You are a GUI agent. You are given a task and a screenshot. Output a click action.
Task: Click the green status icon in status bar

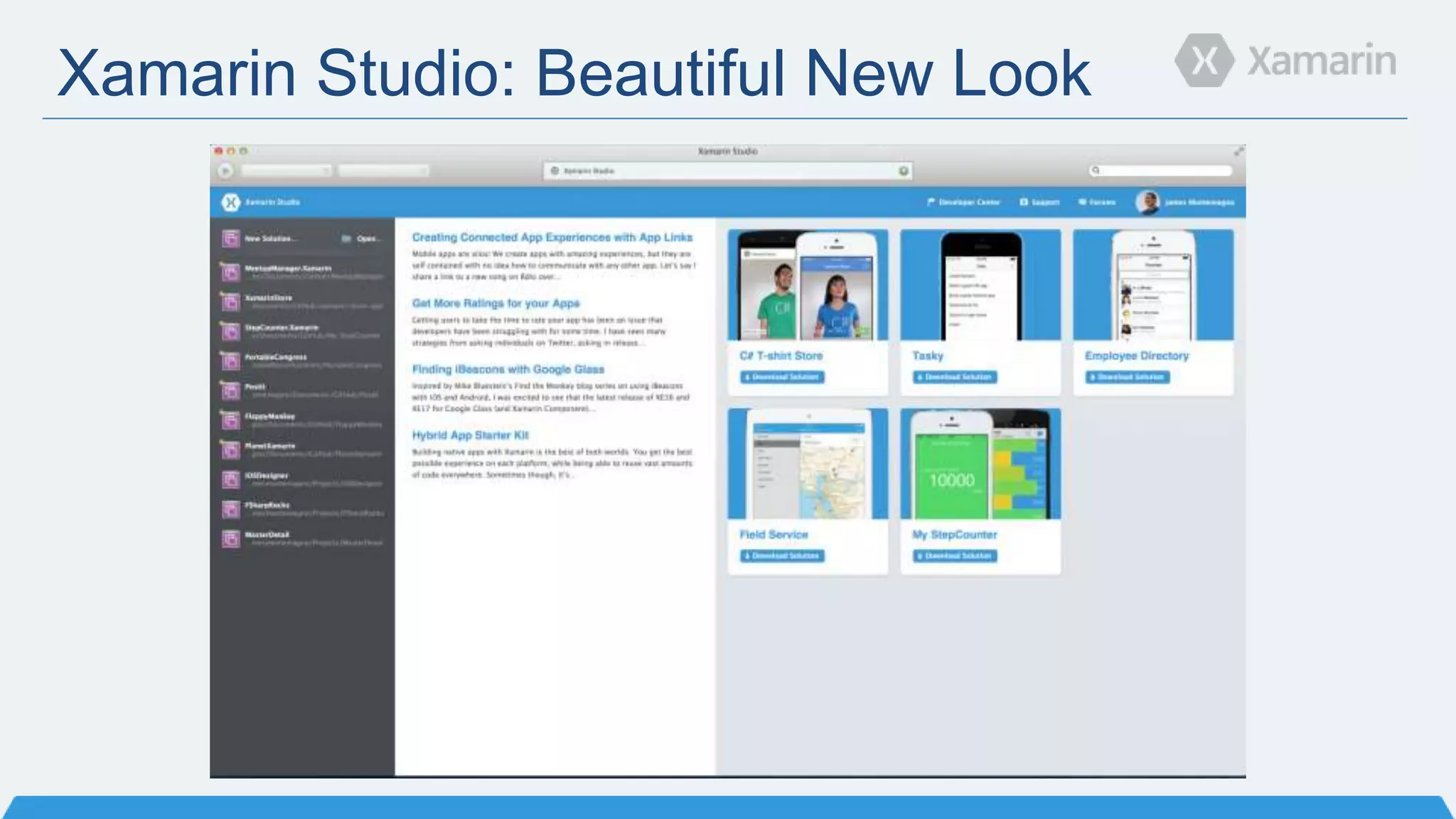click(x=904, y=171)
